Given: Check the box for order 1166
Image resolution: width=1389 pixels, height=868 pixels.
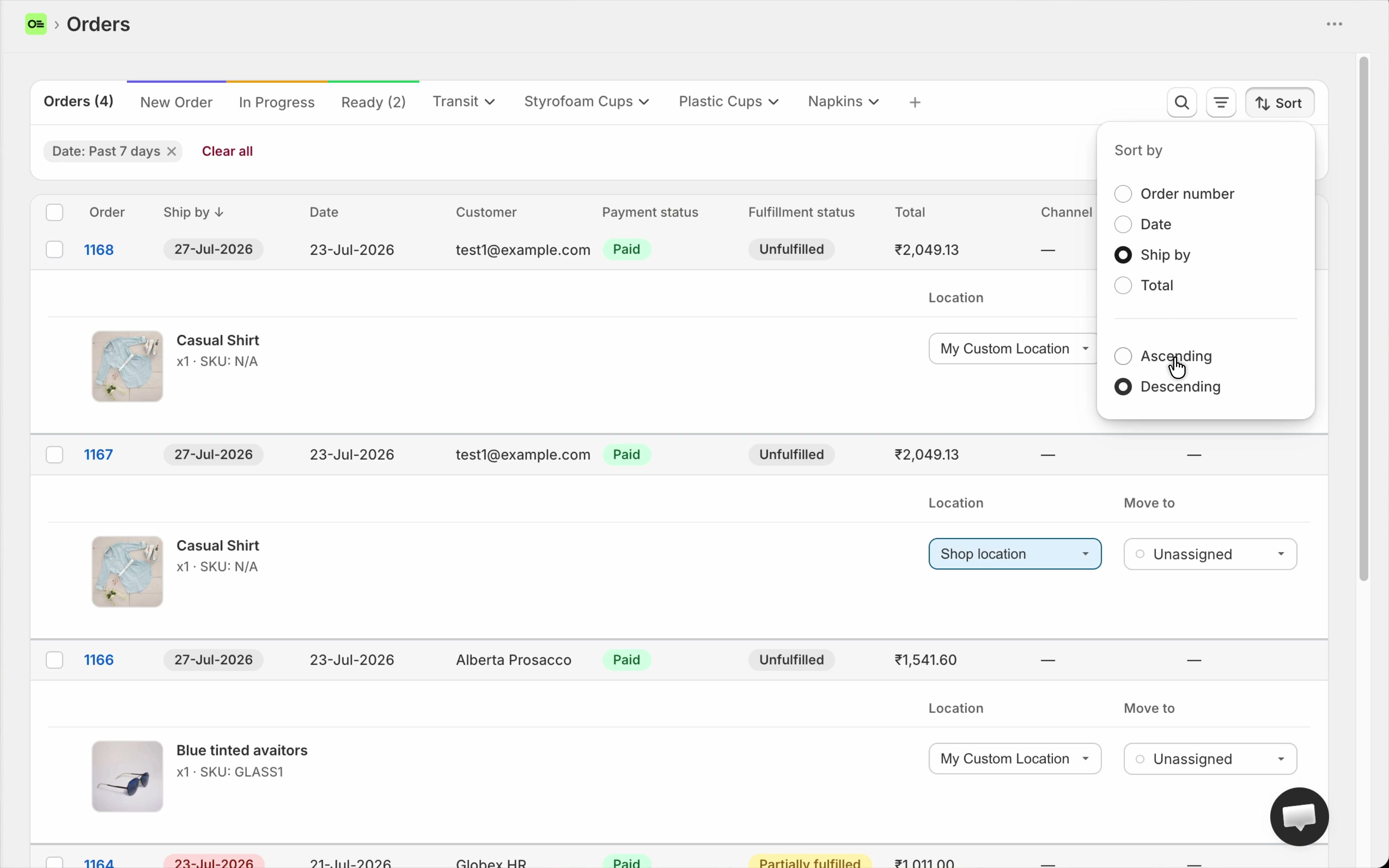Looking at the screenshot, I should (55, 659).
